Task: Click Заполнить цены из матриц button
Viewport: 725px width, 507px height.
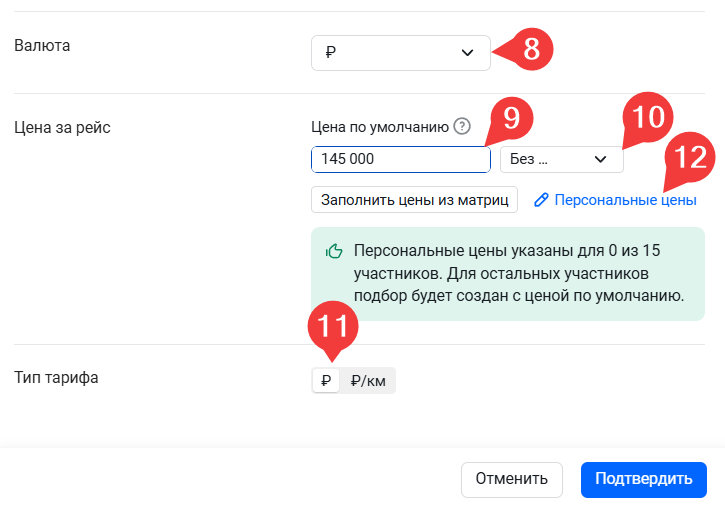Action: point(414,200)
